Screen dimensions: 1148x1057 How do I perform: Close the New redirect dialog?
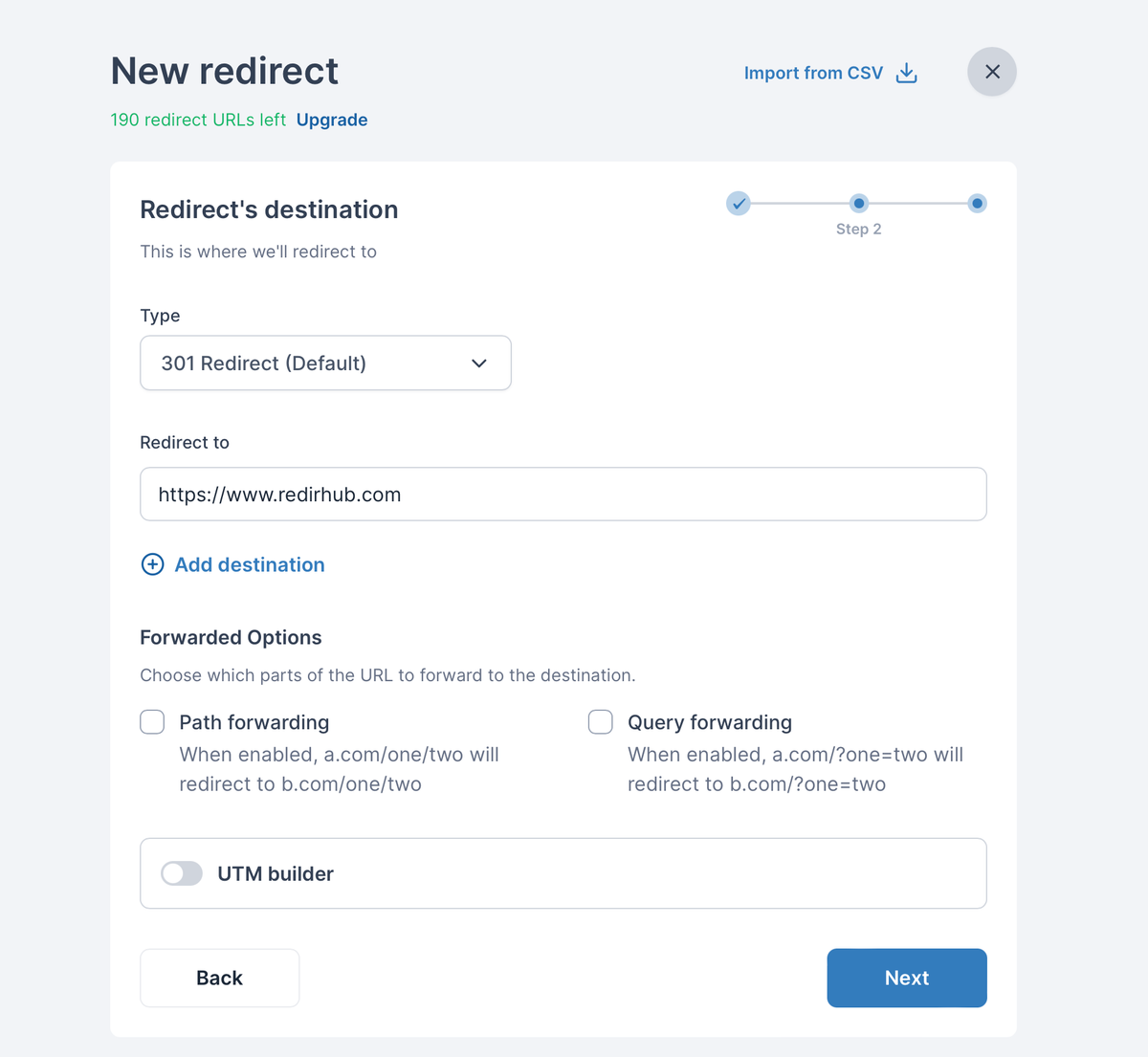click(992, 72)
